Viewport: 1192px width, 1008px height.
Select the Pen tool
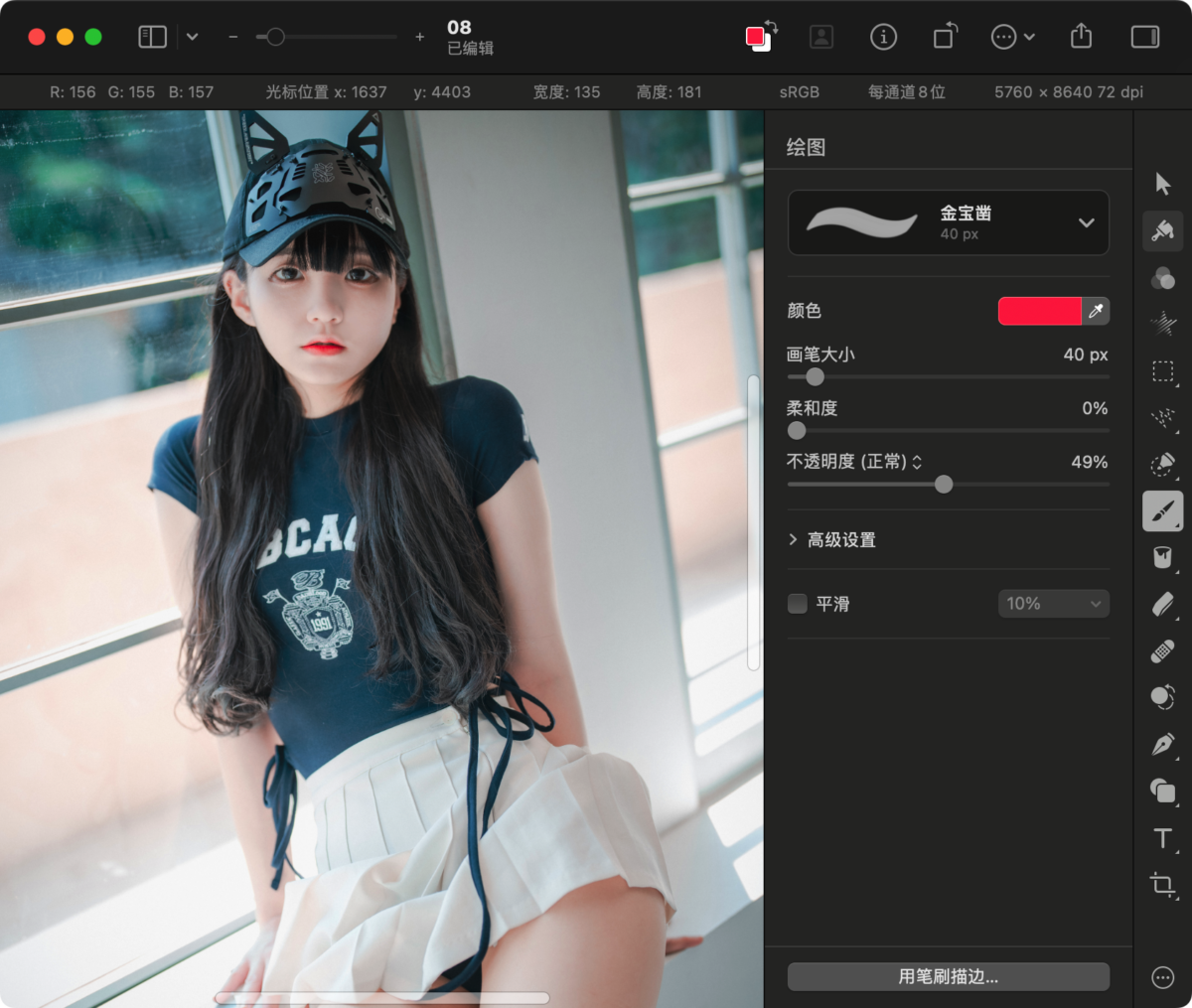point(1163,744)
